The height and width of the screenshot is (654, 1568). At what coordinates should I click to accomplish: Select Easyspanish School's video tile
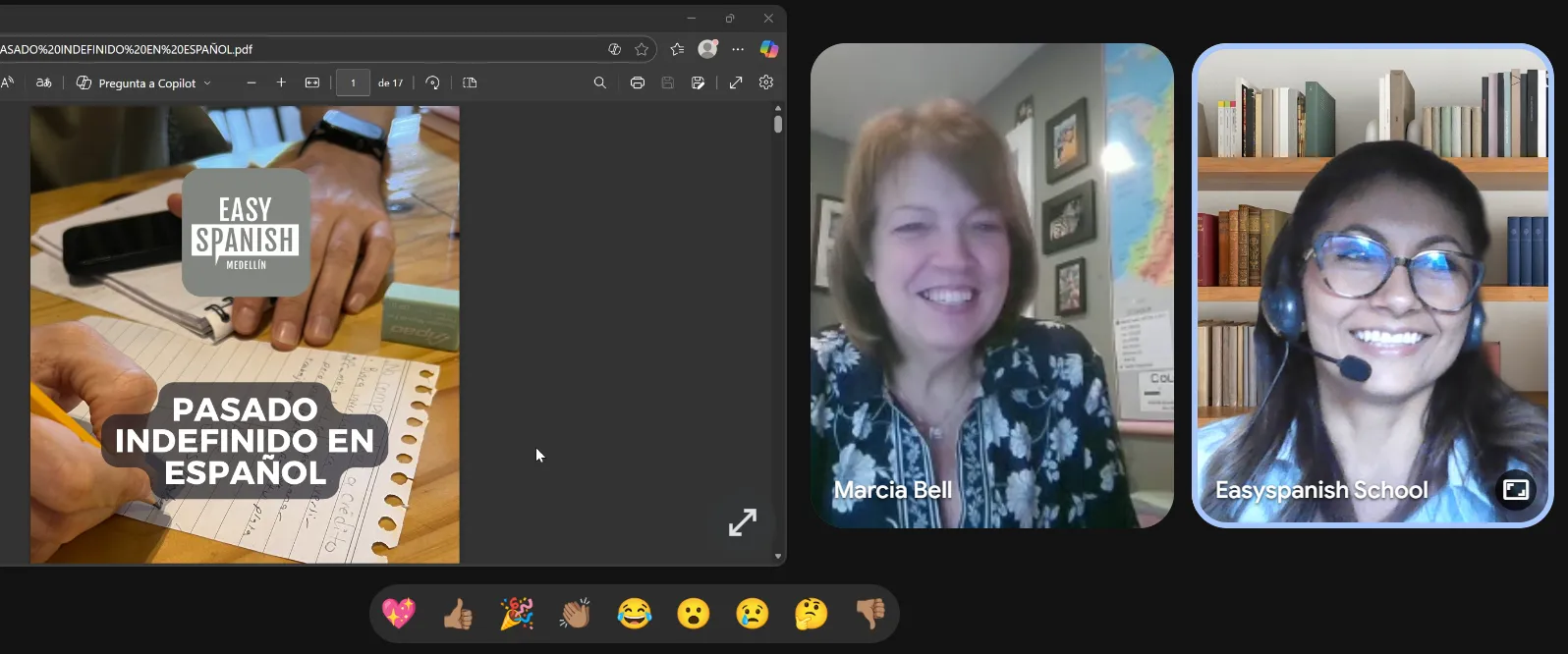click(1372, 286)
